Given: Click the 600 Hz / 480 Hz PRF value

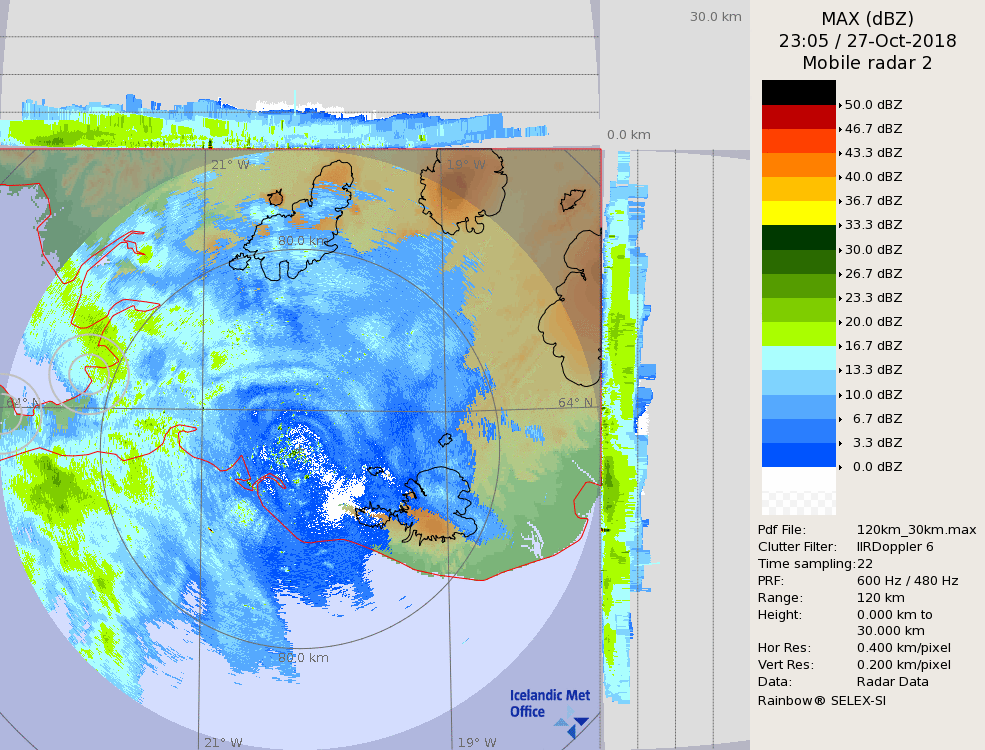Looking at the screenshot, I should pyautogui.click(x=907, y=581).
